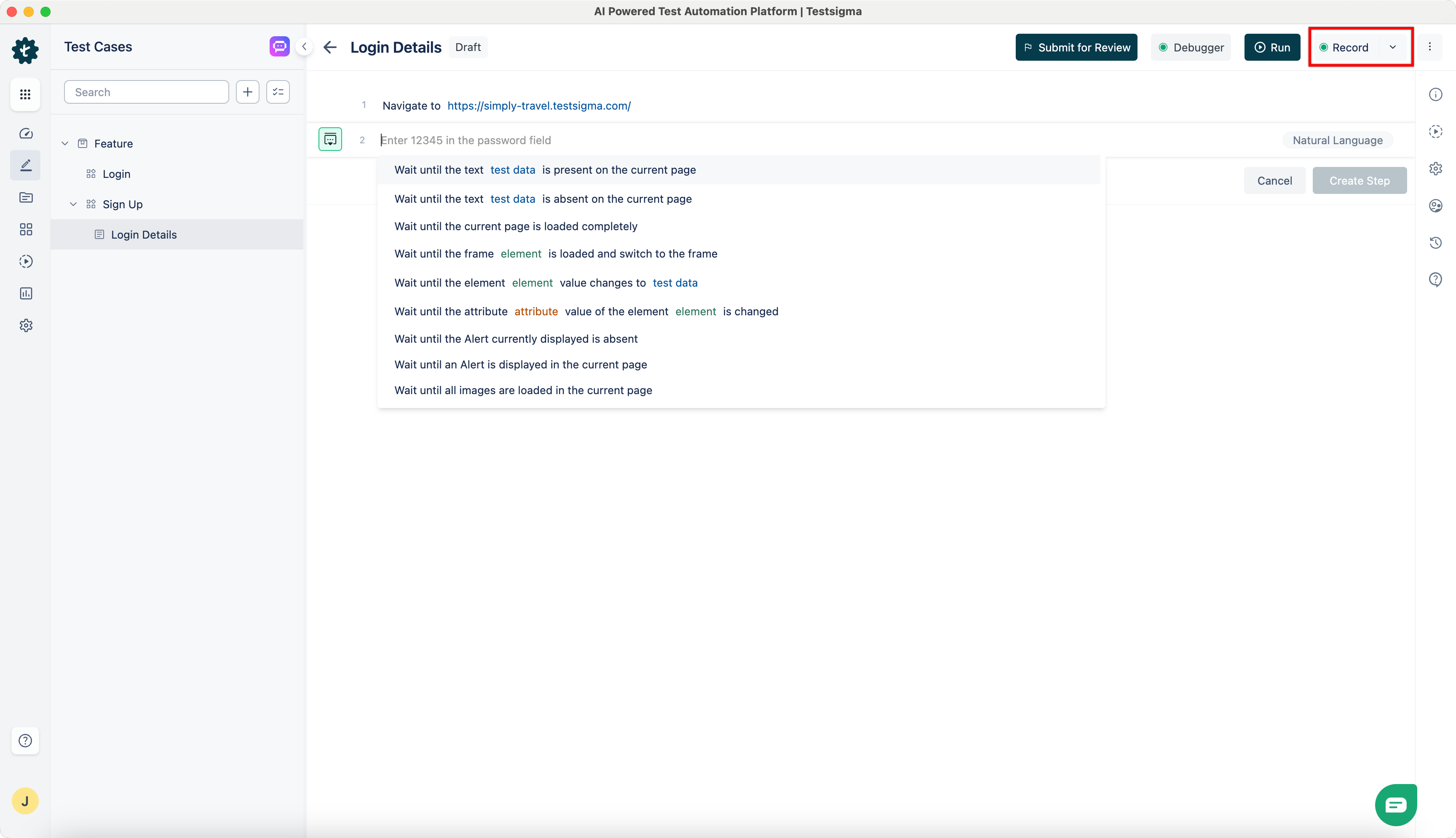Image resolution: width=1456 pixels, height=838 pixels.
Task: Click the test case Search field
Action: point(147,92)
